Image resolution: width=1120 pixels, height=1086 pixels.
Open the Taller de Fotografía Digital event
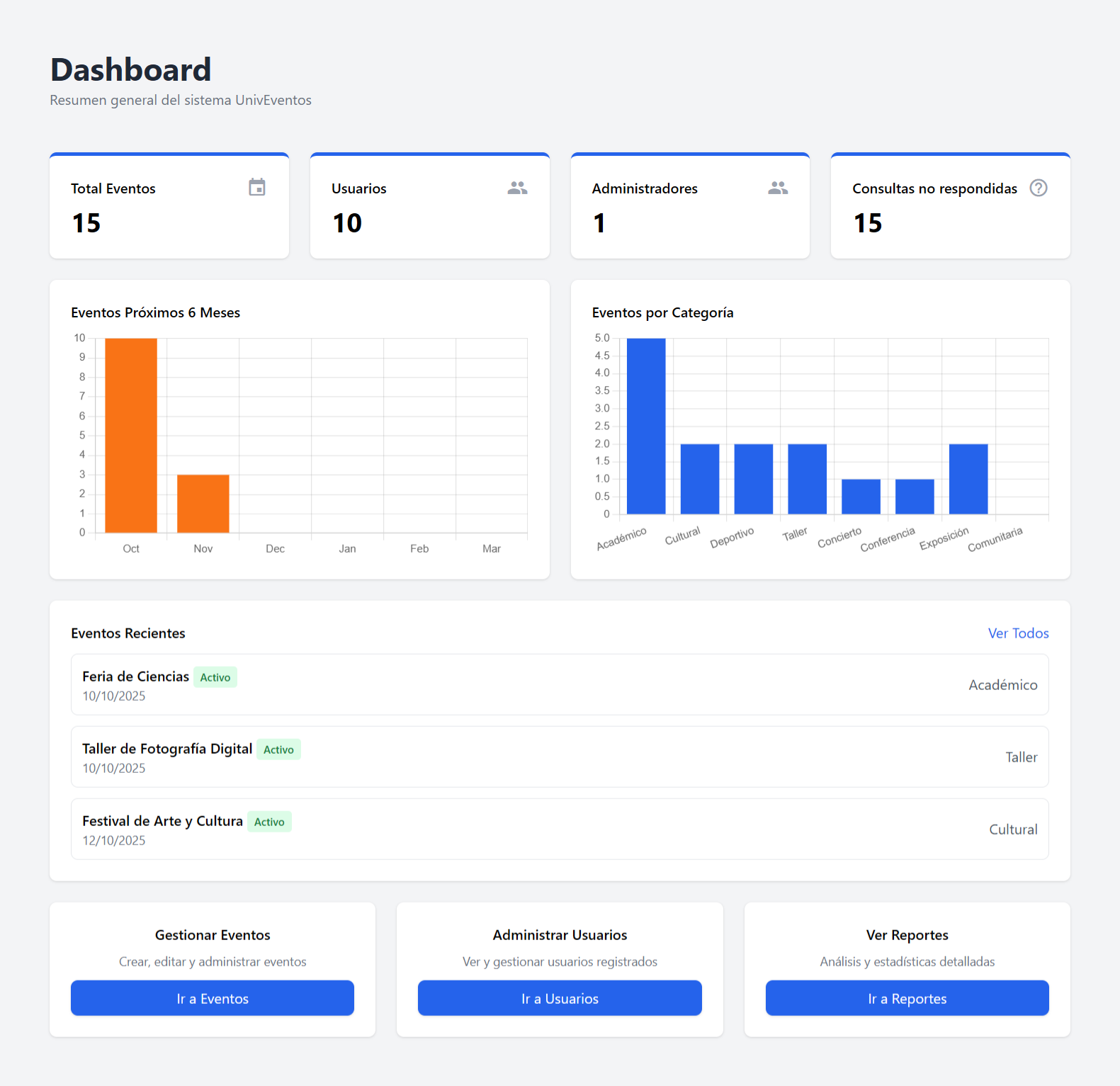tap(560, 757)
